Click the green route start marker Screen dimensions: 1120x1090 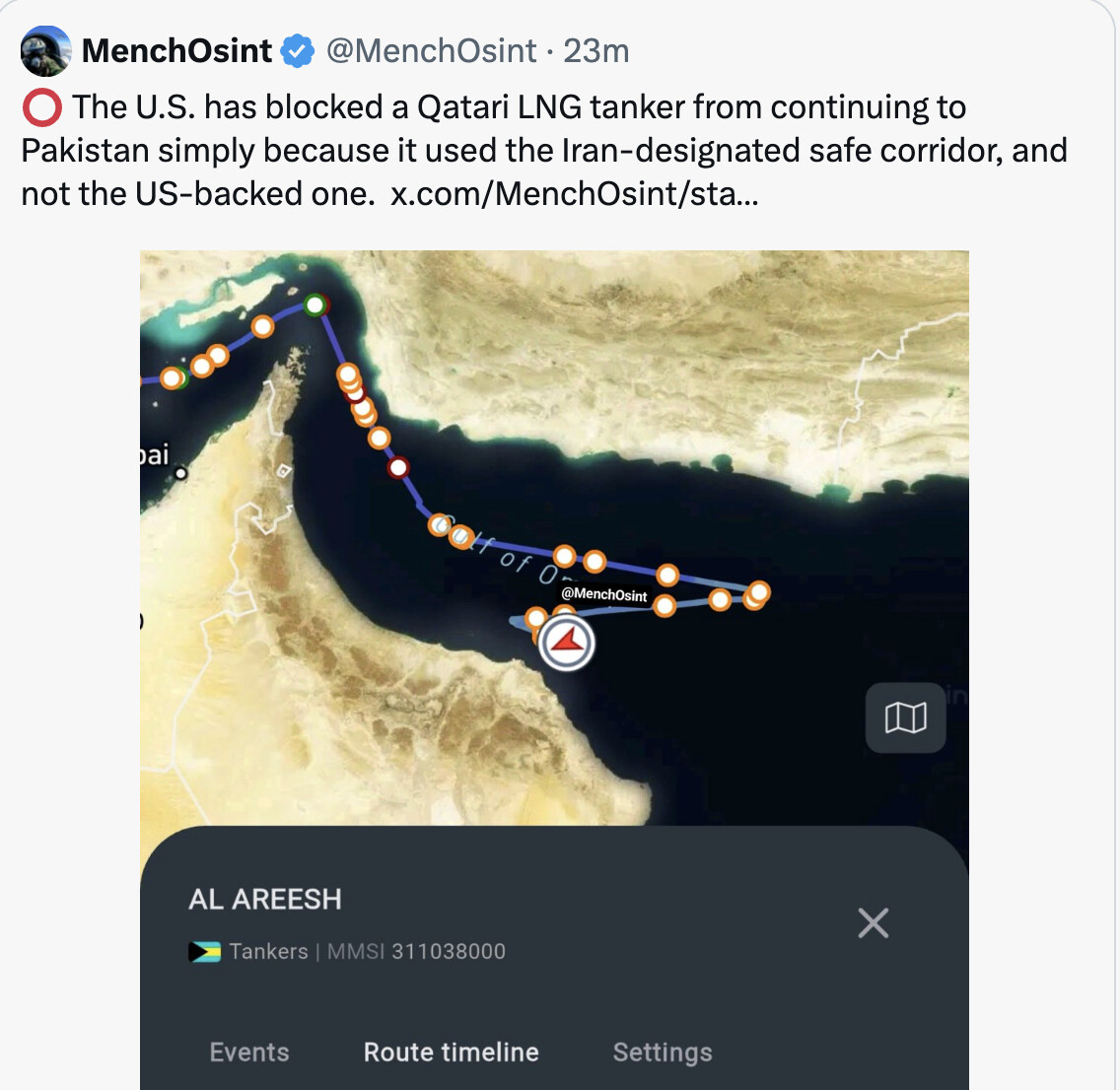(315, 306)
